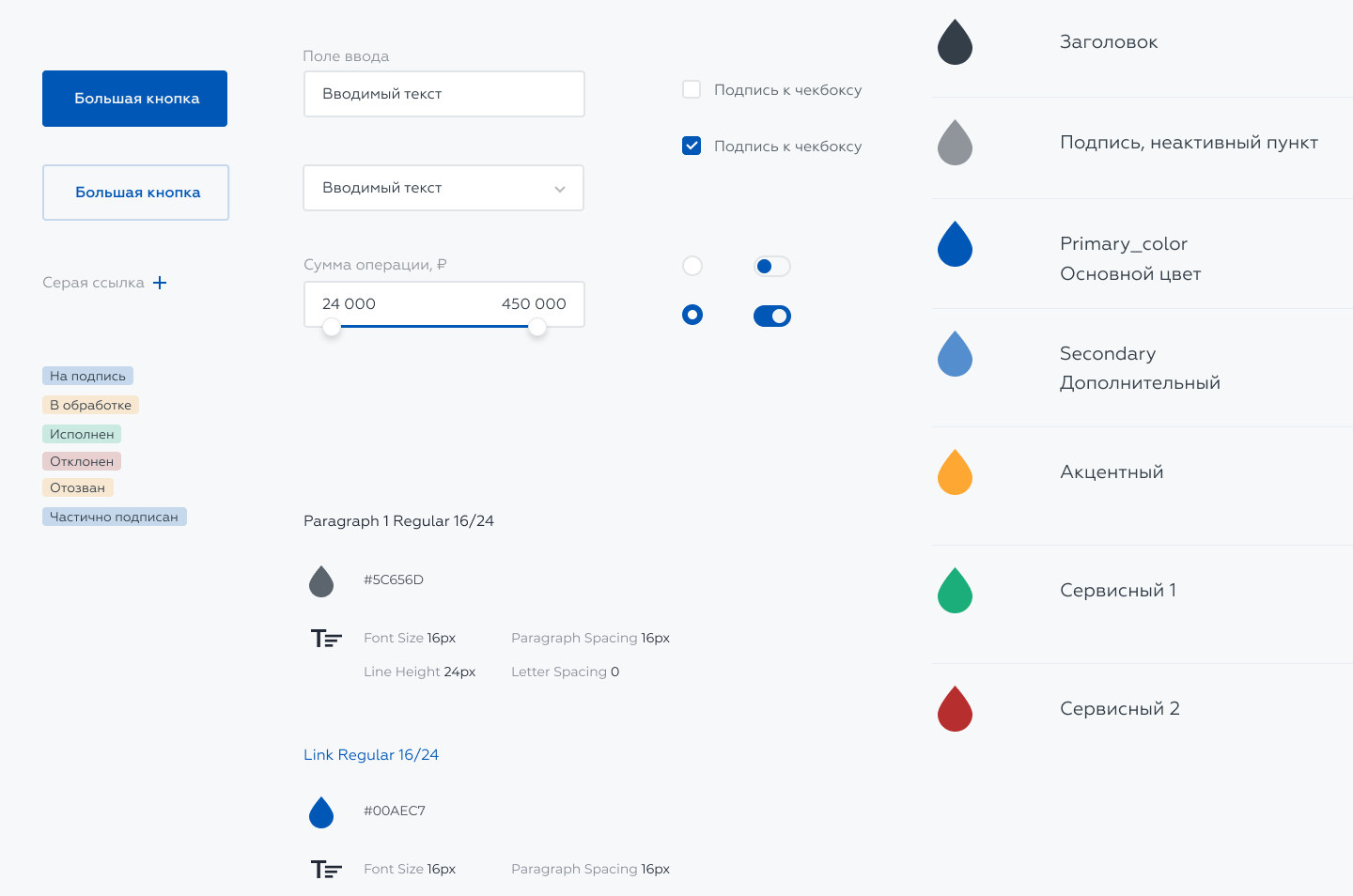
Task: Click the grey drop icon beside #5C656D
Action: [321, 581]
